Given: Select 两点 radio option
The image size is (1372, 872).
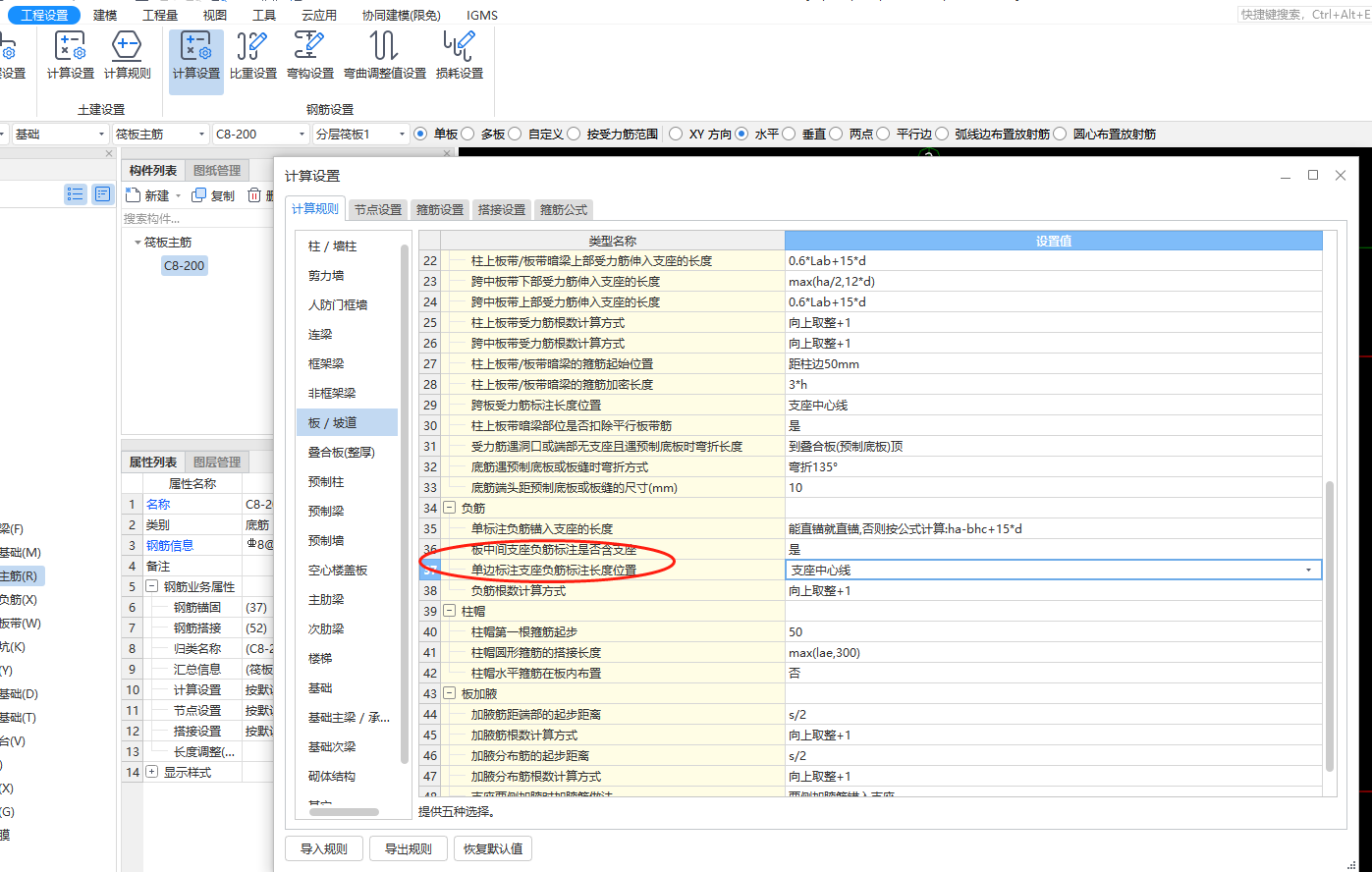Looking at the screenshot, I should point(836,134).
